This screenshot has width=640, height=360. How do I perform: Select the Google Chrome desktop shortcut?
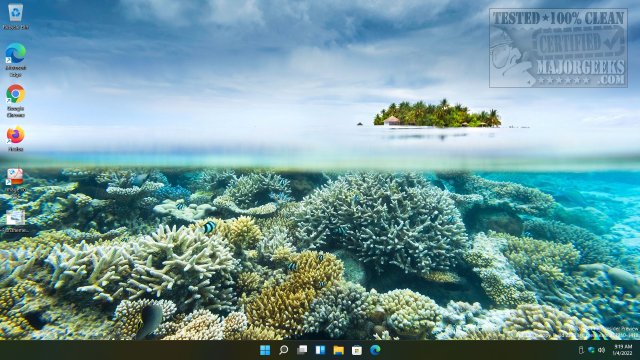16,101
